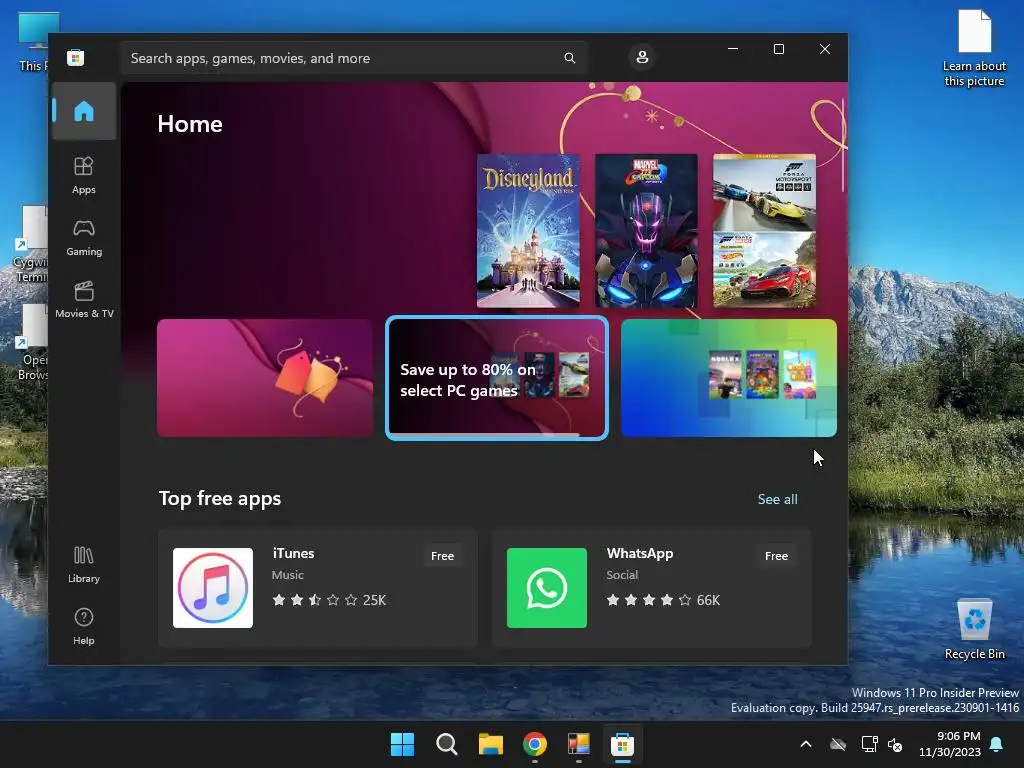Select the pink price tags promo card
Image resolution: width=1024 pixels, height=768 pixels.
click(x=264, y=377)
